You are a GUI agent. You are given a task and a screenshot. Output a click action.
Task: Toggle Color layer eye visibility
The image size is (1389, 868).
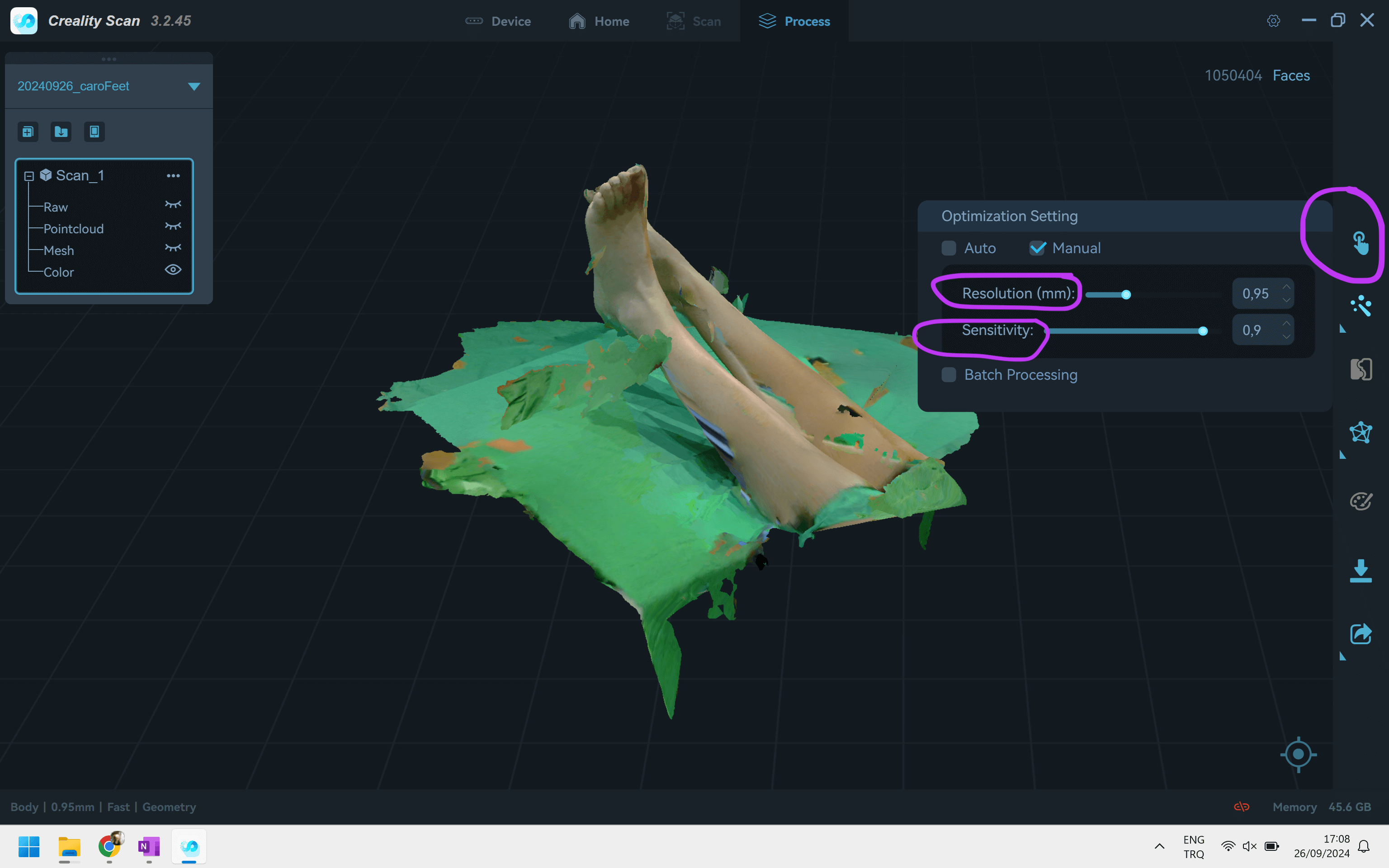click(x=173, y=269)
